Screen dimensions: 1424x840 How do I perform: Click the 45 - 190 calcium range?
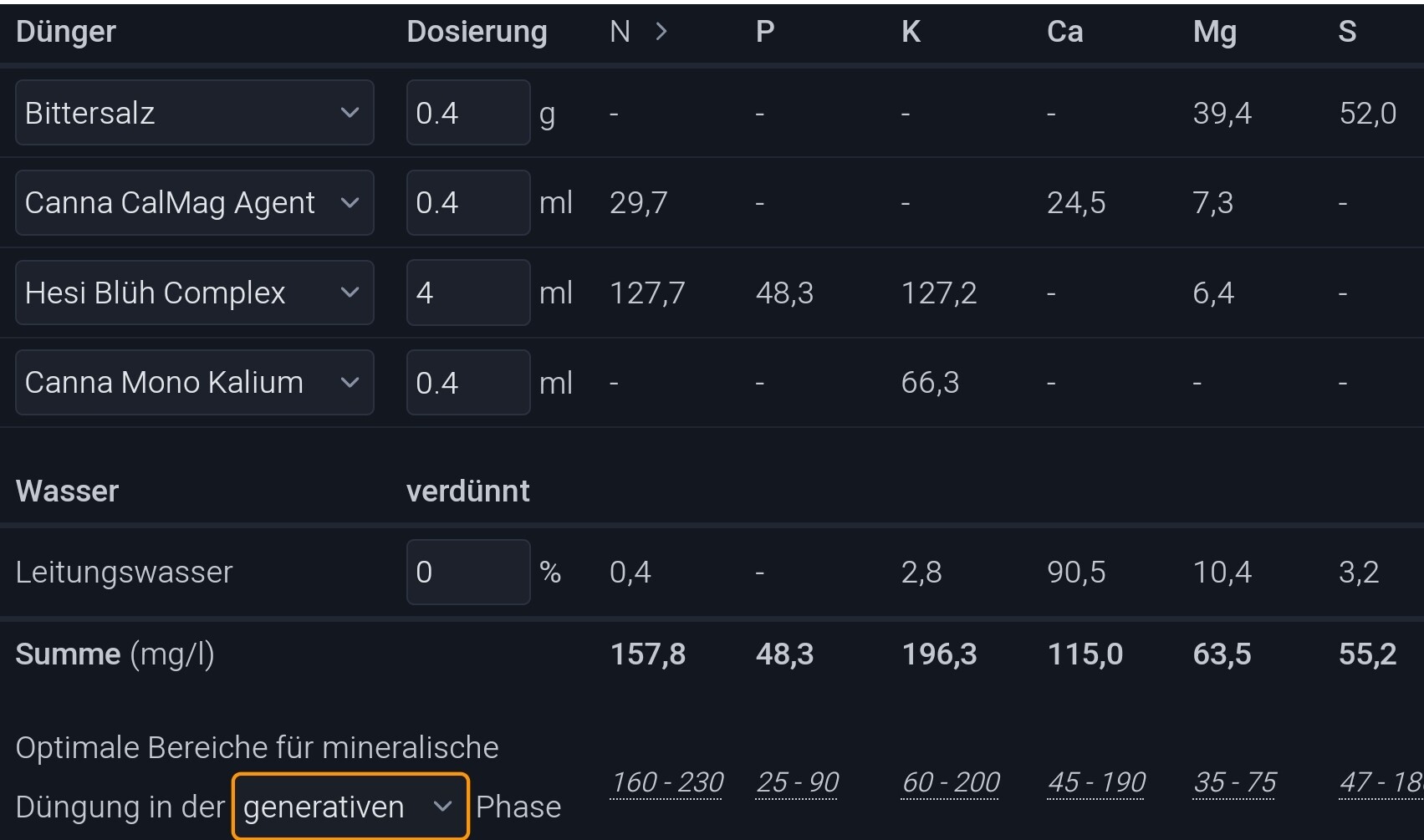click(1096, 782)
